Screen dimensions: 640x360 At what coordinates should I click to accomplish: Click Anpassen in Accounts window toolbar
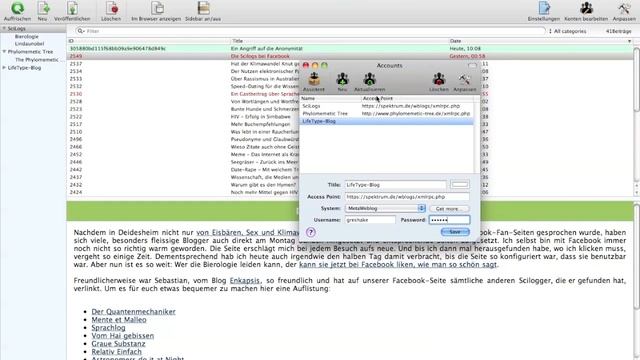[464, 79]
